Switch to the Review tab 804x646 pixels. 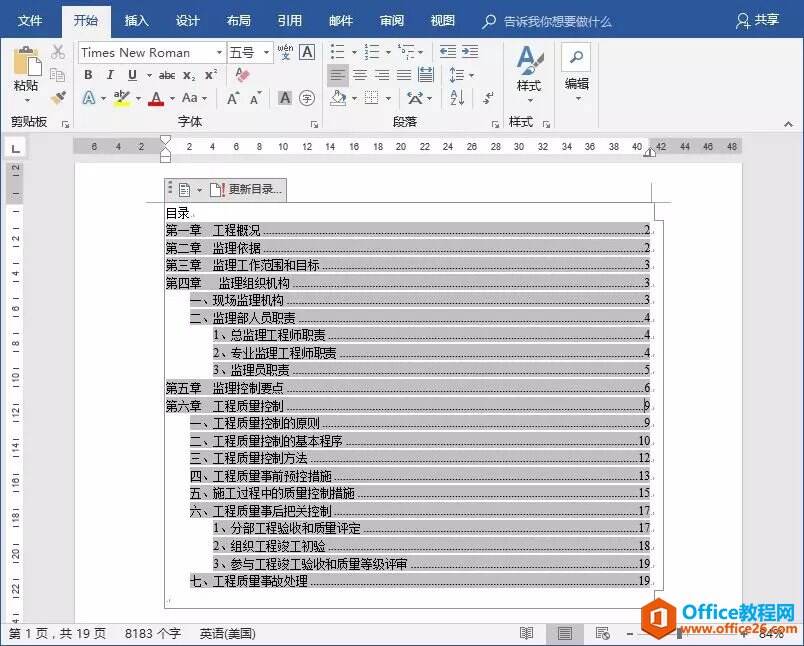click(392, 21)
